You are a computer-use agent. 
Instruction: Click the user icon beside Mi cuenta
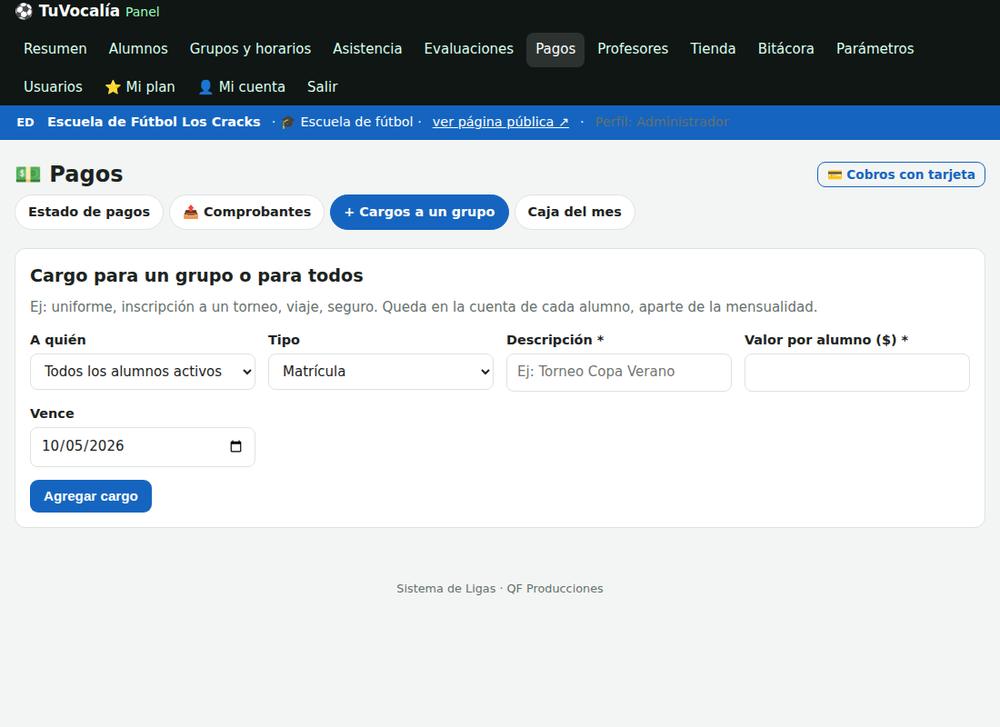(205, 87)
